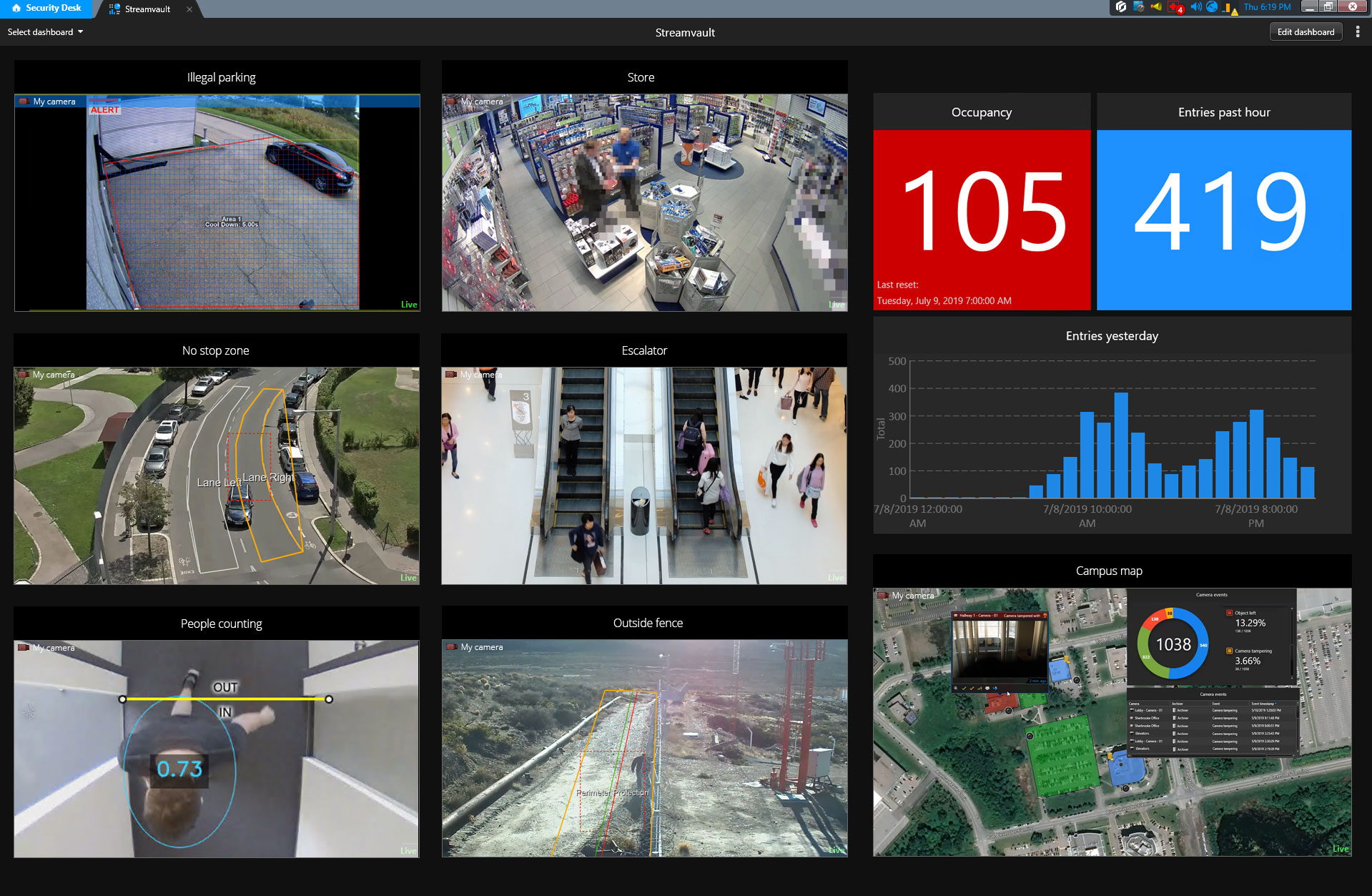Click the camera icon on the Illegal parking tile
1372x896 pixels.
tap(23, 101)
